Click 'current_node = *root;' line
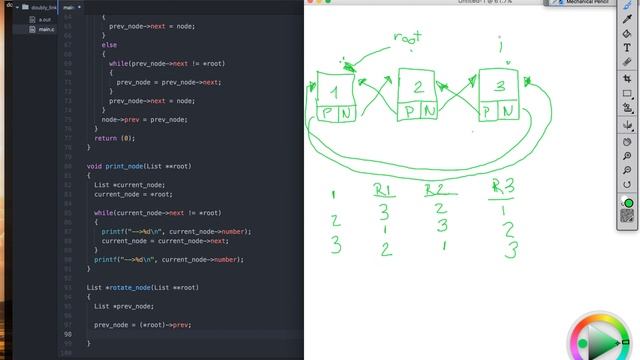This screenshot has height=360, width=640. (x=133, y=194)
